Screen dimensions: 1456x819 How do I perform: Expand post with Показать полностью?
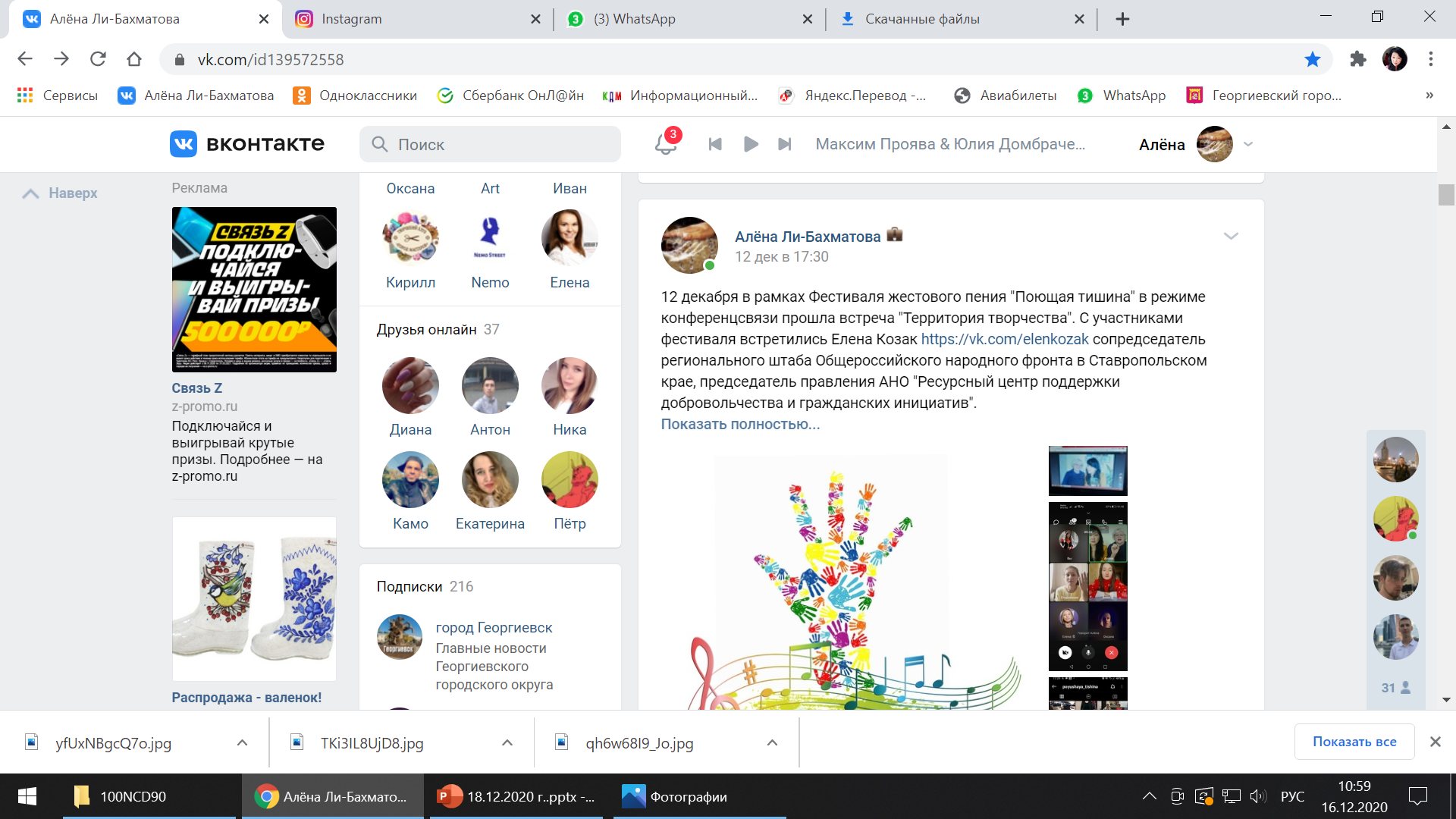click(x=740, y=425)
